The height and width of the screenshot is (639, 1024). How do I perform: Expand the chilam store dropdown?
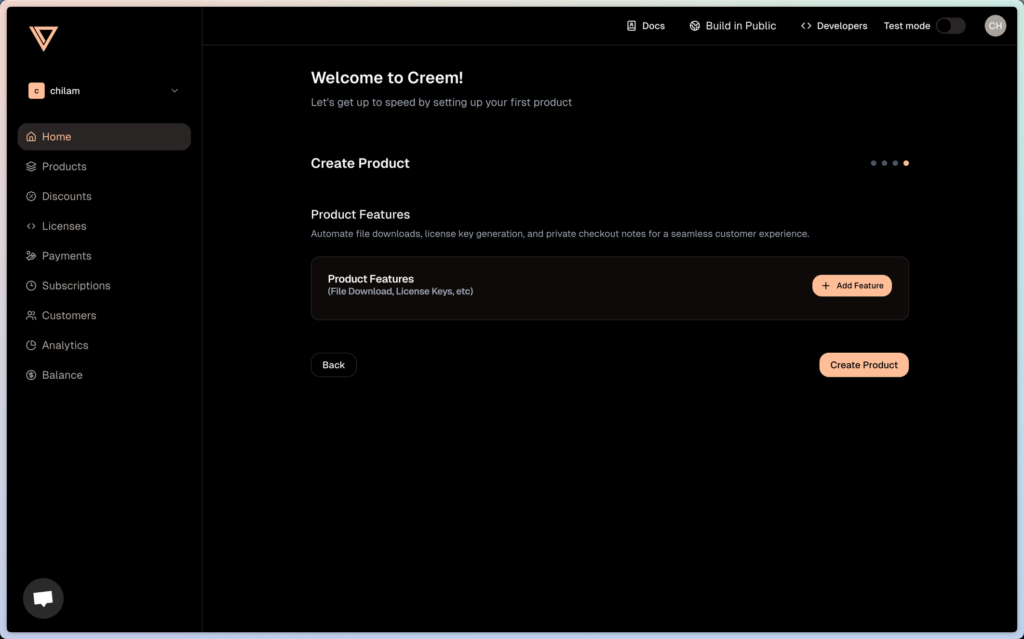click(x=174, y=91)
